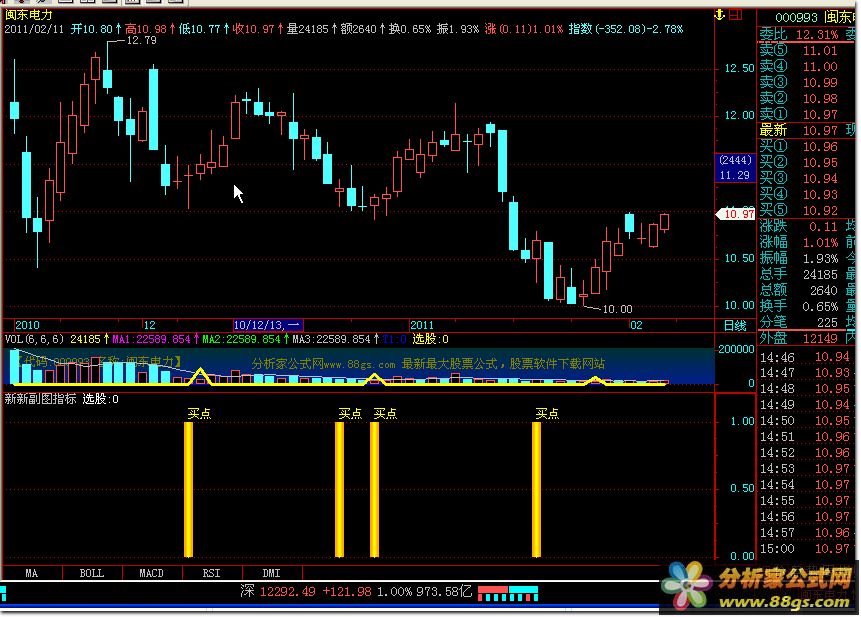The width and height of the screenshot is (861, 617).
Task: Switch to the BOLL indicator tab
Action: pos(92,573)
